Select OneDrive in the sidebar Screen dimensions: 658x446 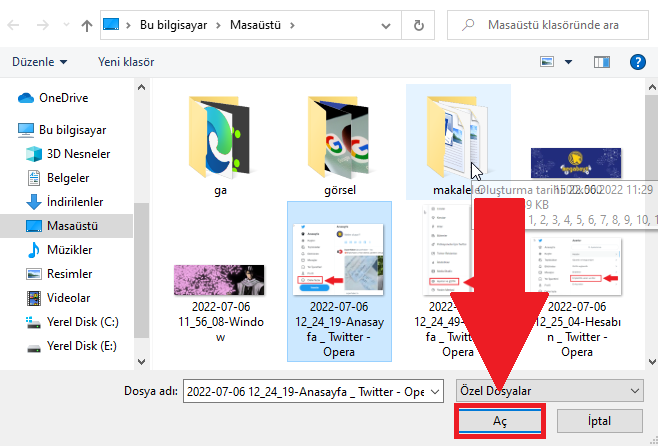tap(64, 98)
